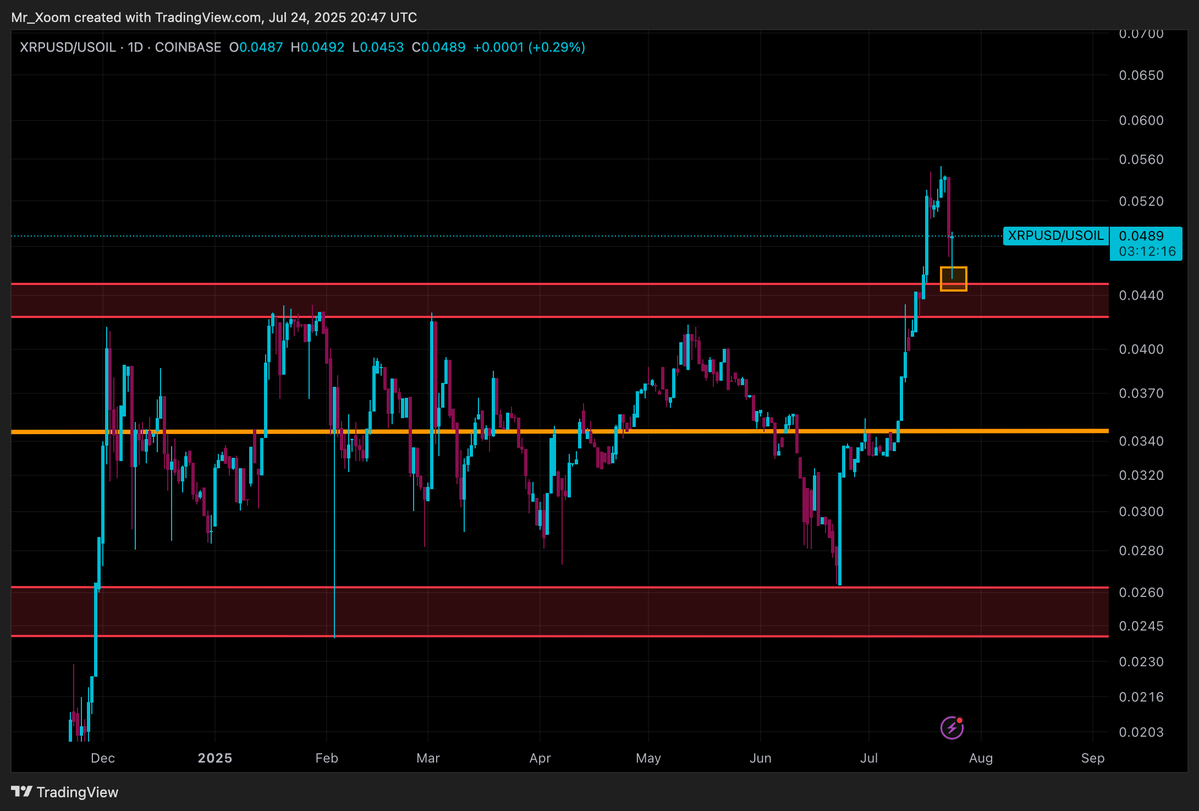The height and width of the screenshot is (811, 1199).
Task: Click the XRPUSD/USOIL price label tag
Action: click(1055, 235)
